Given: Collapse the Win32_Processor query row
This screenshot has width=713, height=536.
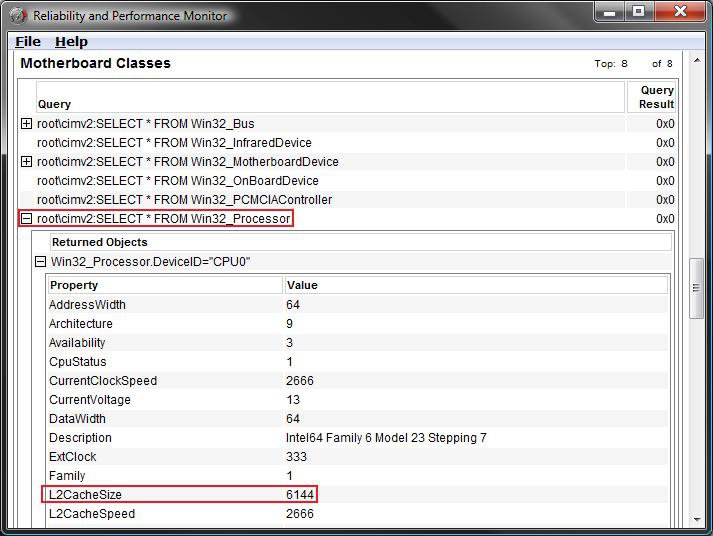Looking at the screenshot, I should 27,219.
